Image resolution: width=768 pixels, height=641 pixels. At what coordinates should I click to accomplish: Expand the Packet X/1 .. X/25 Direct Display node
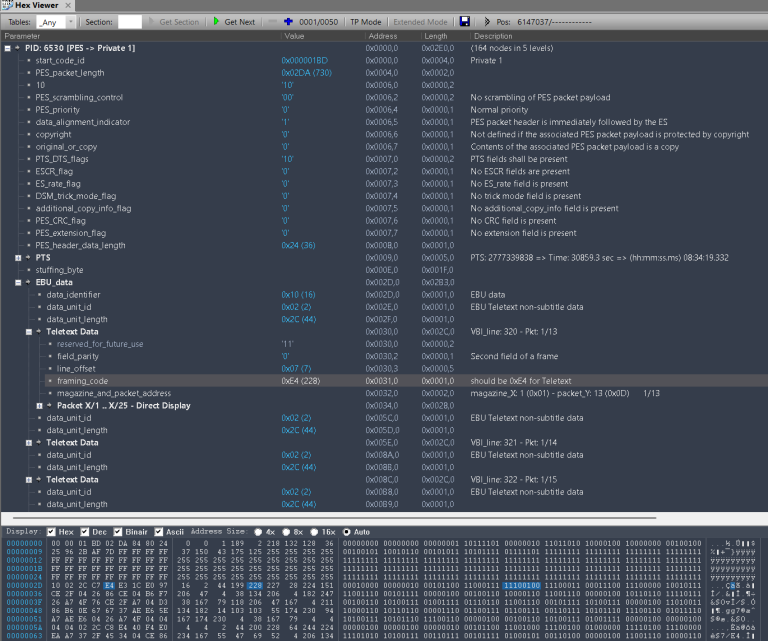coord(40,406)
